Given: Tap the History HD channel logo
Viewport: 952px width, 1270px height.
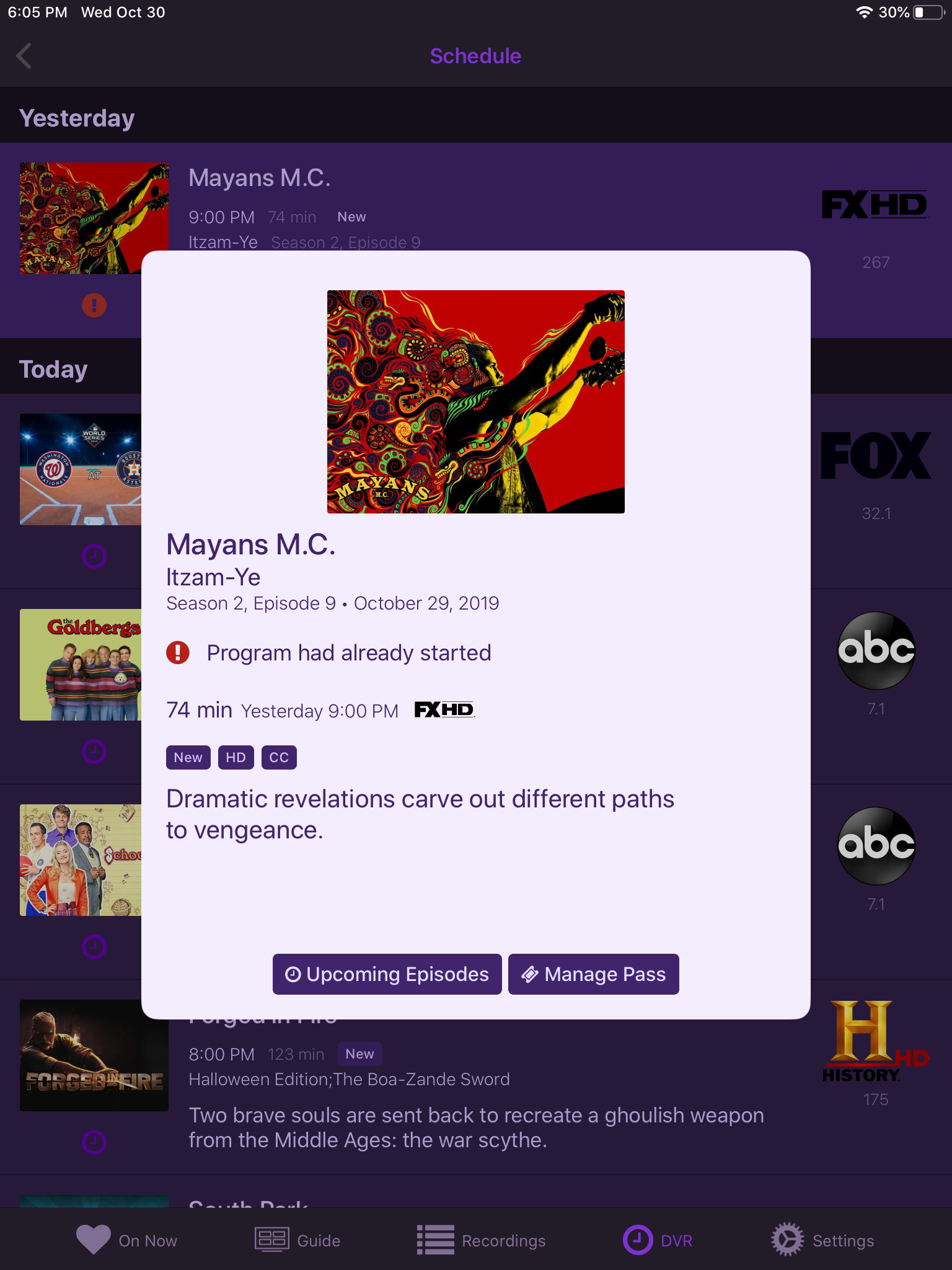Looking at the screenshot, I should click(x=876, y=1042).
